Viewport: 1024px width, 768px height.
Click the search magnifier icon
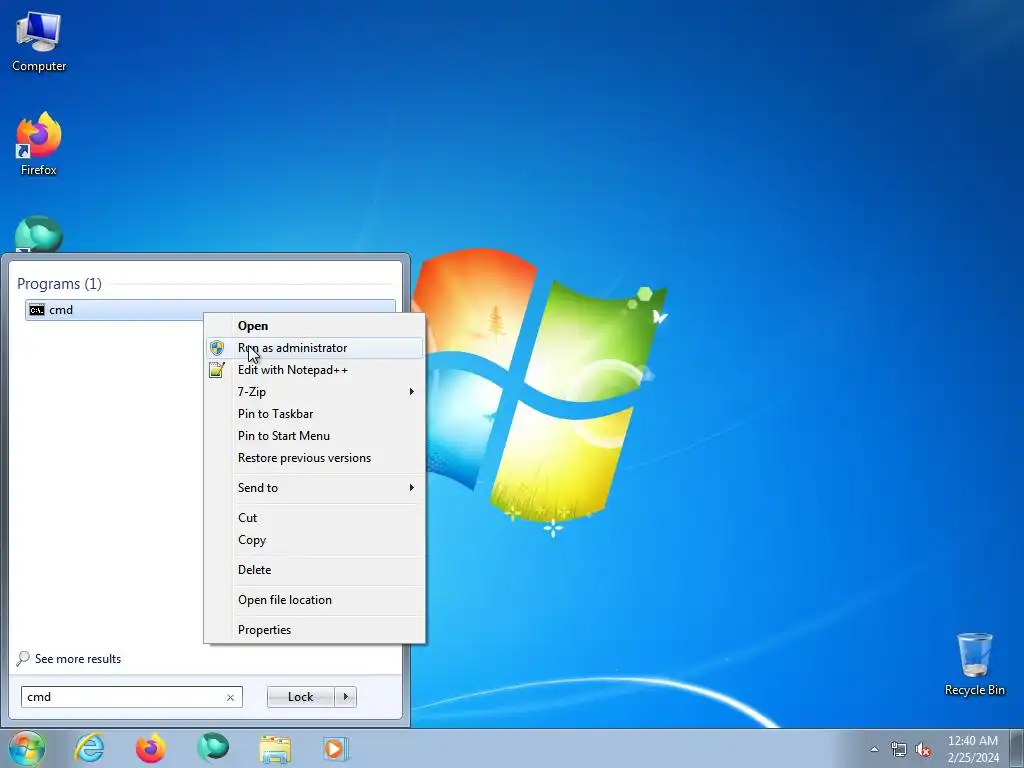(x=23, y=658)
